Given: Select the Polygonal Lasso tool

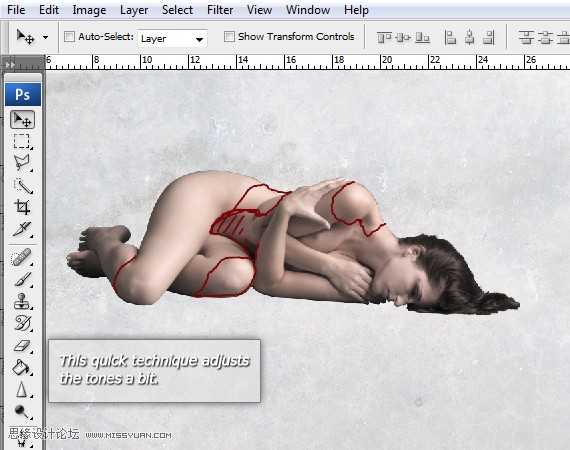Looking at the screenshot, I should (x=22, y=163).
